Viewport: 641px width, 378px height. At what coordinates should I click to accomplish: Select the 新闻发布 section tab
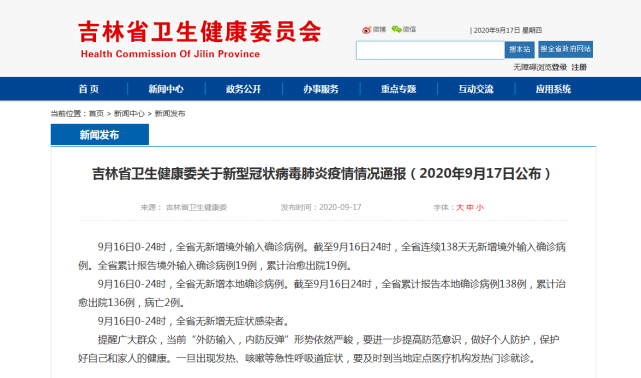coord(100,134)
